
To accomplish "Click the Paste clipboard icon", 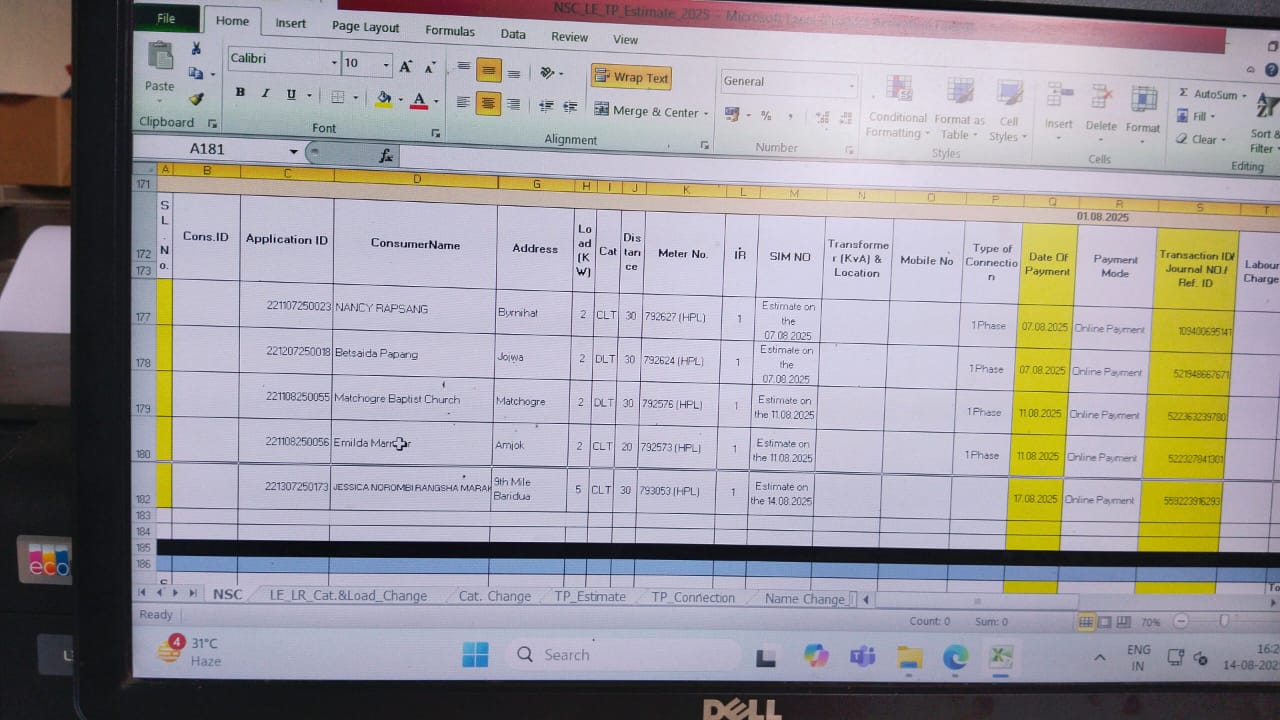I will pos(160,57).
